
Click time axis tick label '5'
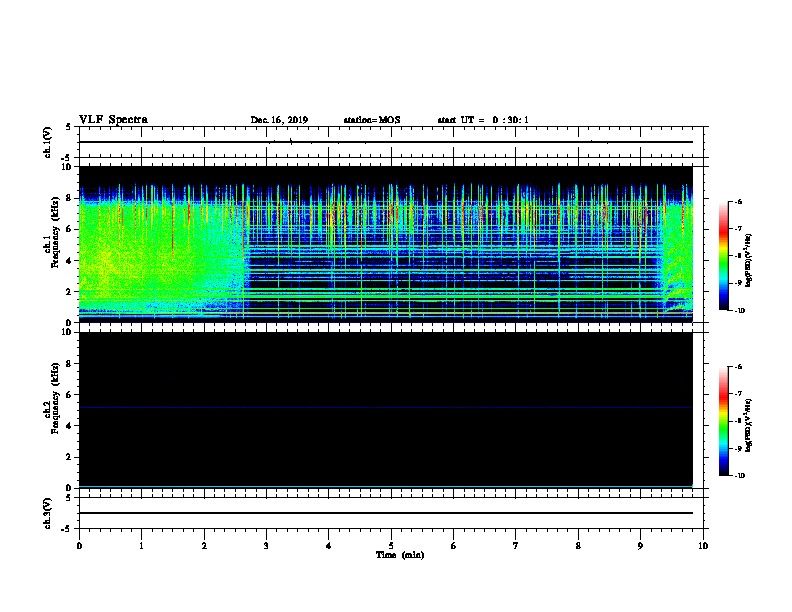click(x=391, y=545)
